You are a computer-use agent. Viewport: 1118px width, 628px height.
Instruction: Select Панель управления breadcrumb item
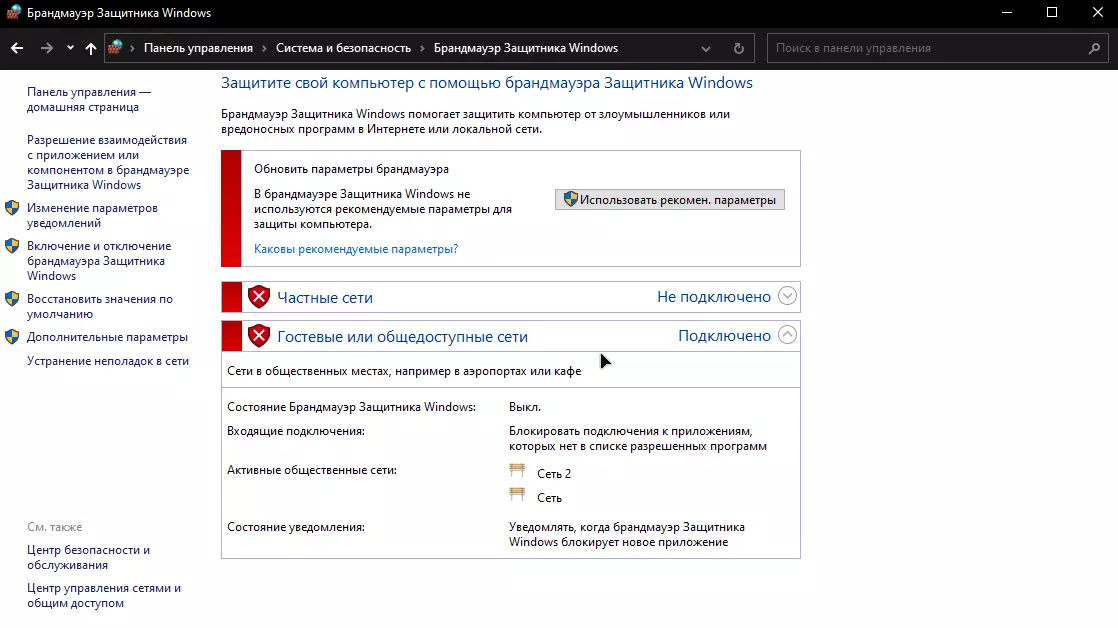pyautogui.click(x=198, y=48)
